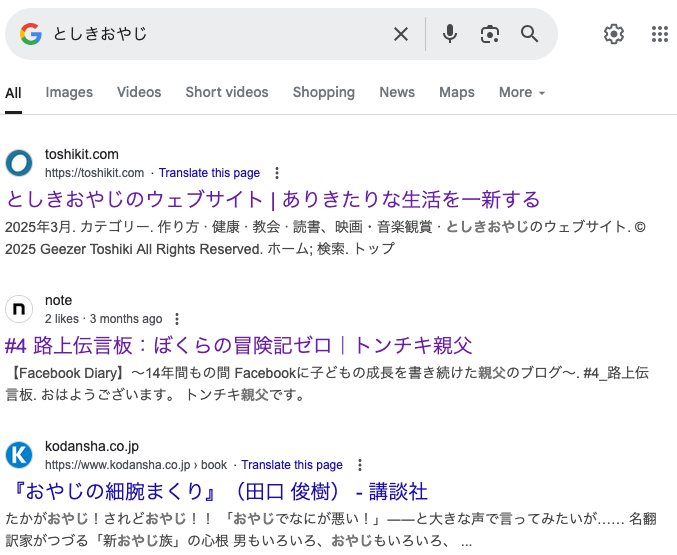This screenshot has width=677, height=555.
Task: Open three-dot menu for toshikit.com result
Action: tap(277, 173)
